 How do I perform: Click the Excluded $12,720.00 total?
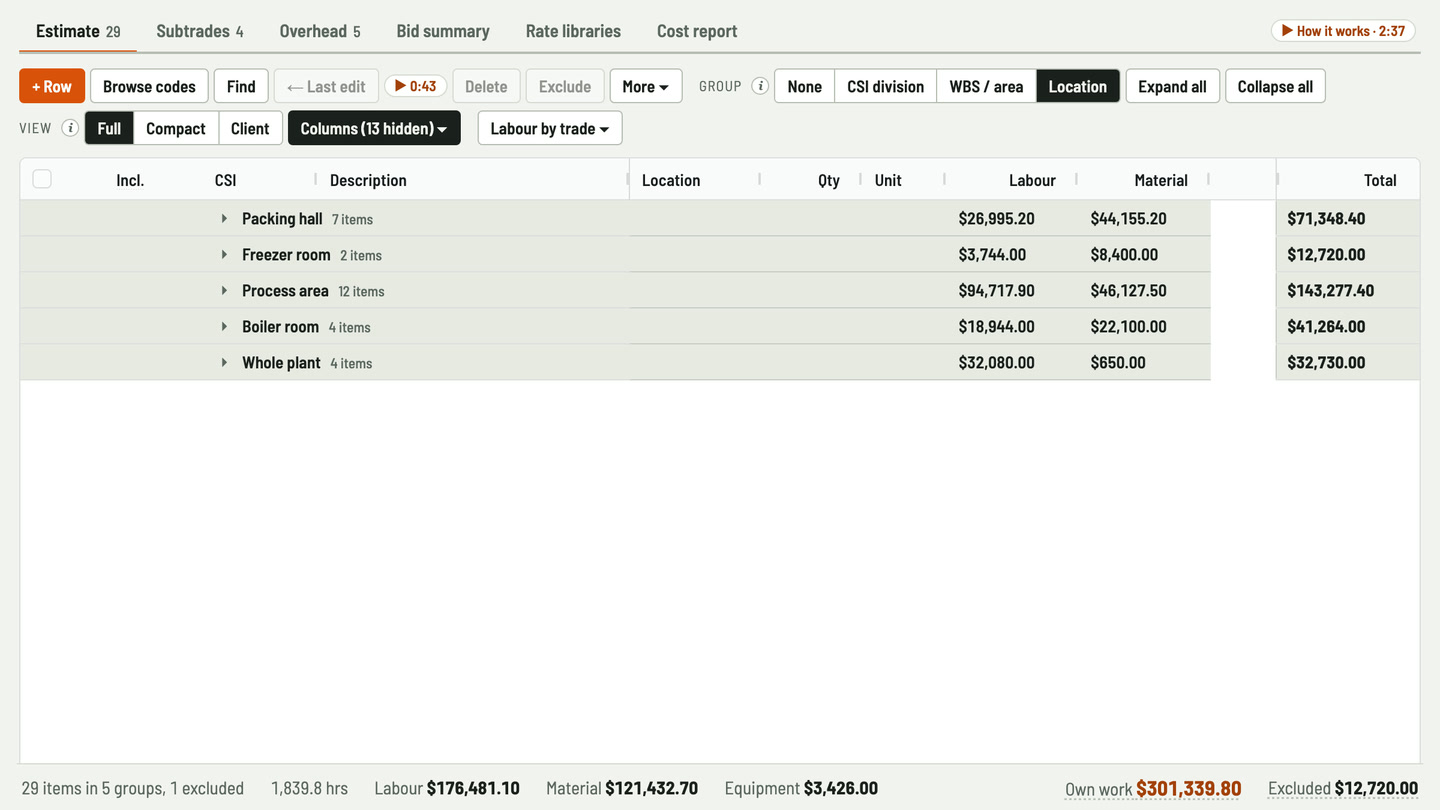pyautogui.click(x=1343, y=788)
